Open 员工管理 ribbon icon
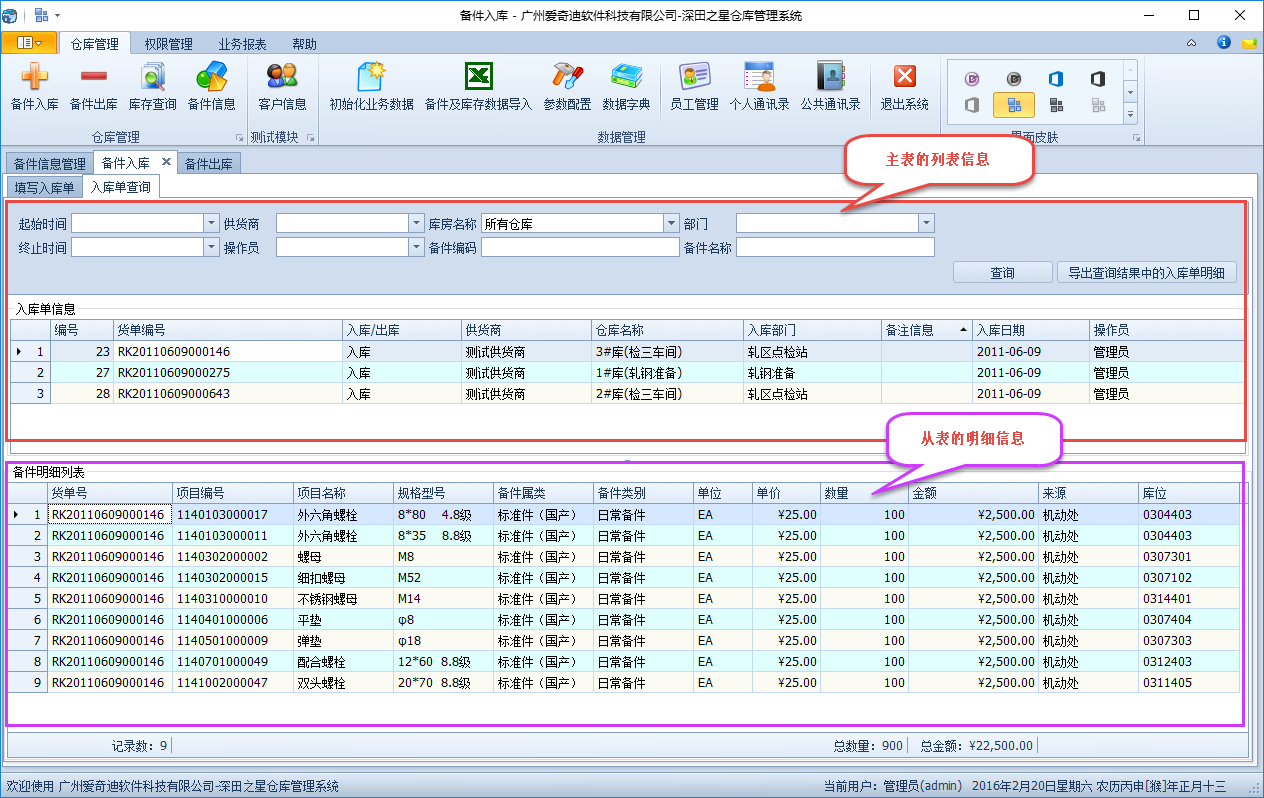 click(x=694, y=86)
